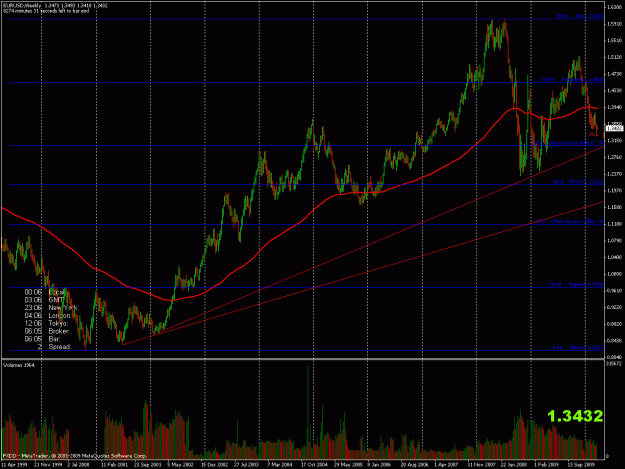Click the 17 Oct 2004 date label
This screenshot has height=469, width=625.
pyautogui.click(x=314, y=465)
